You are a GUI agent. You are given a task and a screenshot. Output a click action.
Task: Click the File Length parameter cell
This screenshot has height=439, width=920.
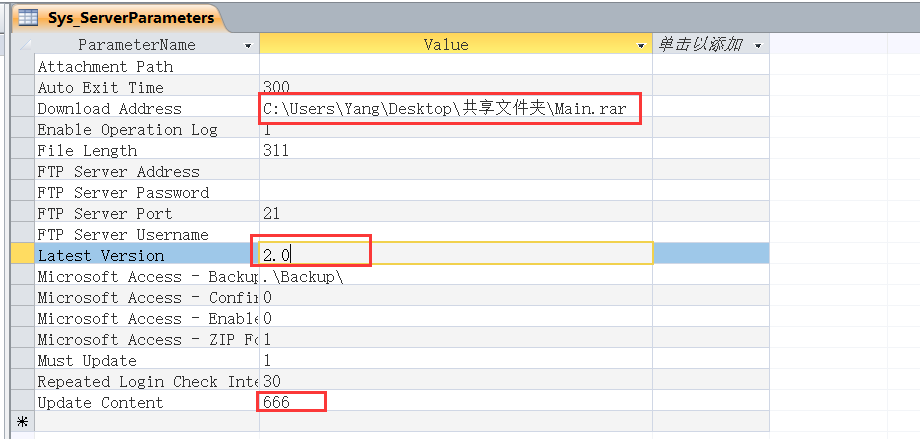pyautogui.click(x=147, y=150)
